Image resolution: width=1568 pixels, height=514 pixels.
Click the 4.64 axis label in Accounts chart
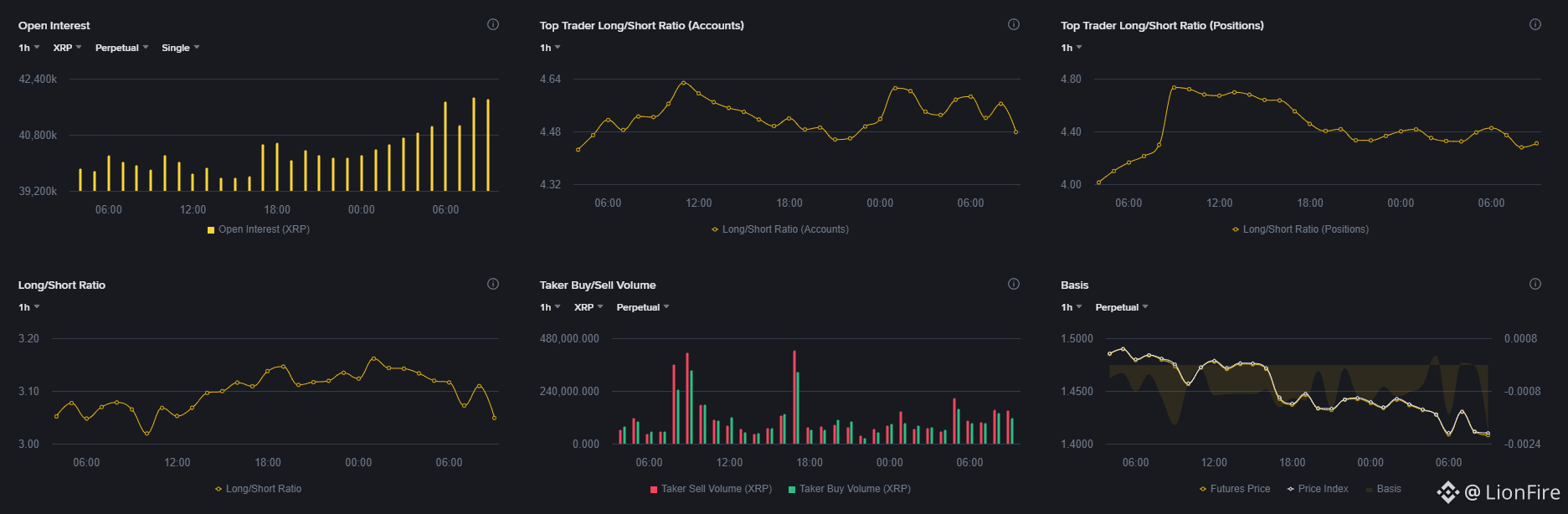point(550,80)
